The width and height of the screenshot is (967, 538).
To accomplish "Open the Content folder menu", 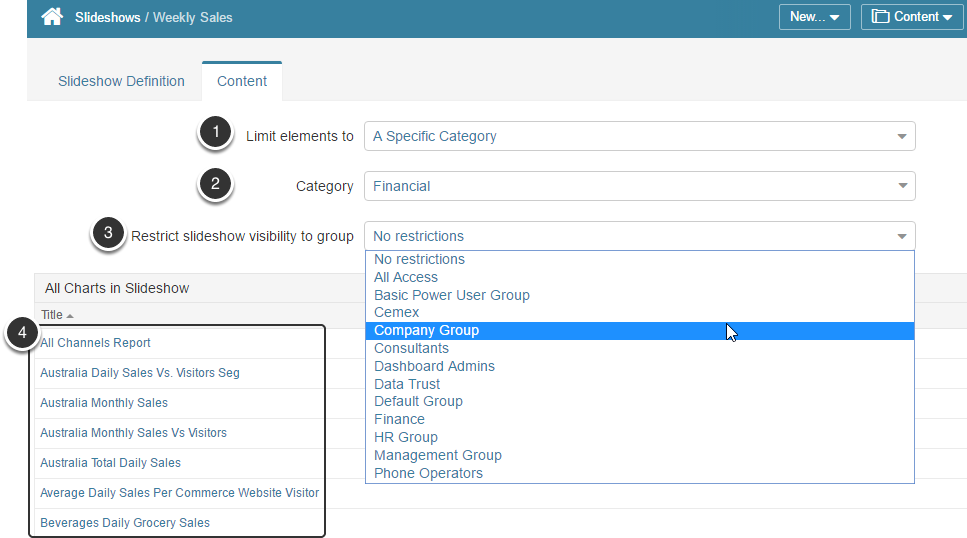I will click(x=911, y=17).
